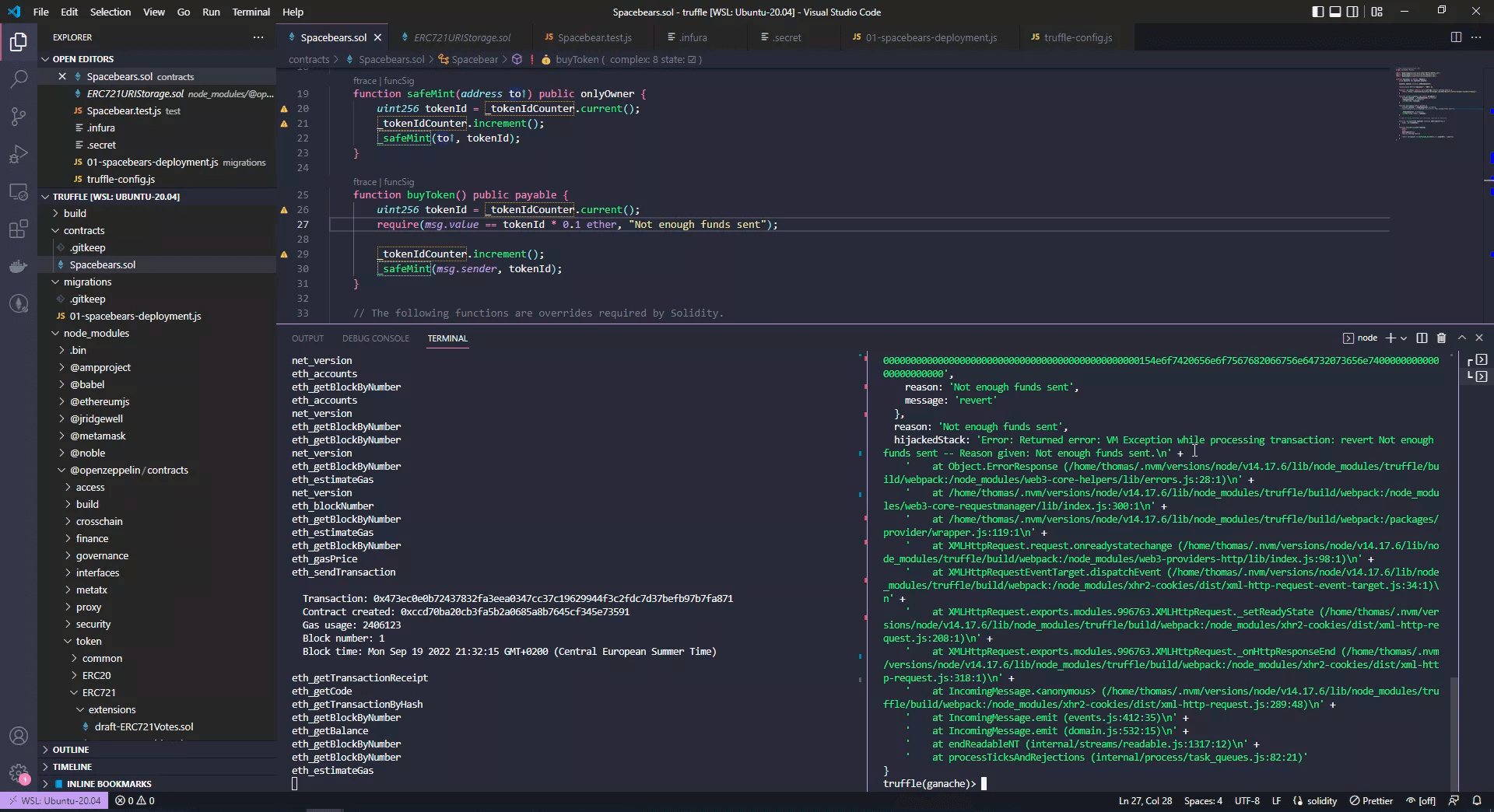
Task: Expand the build folder
Action: click(75, 213)
